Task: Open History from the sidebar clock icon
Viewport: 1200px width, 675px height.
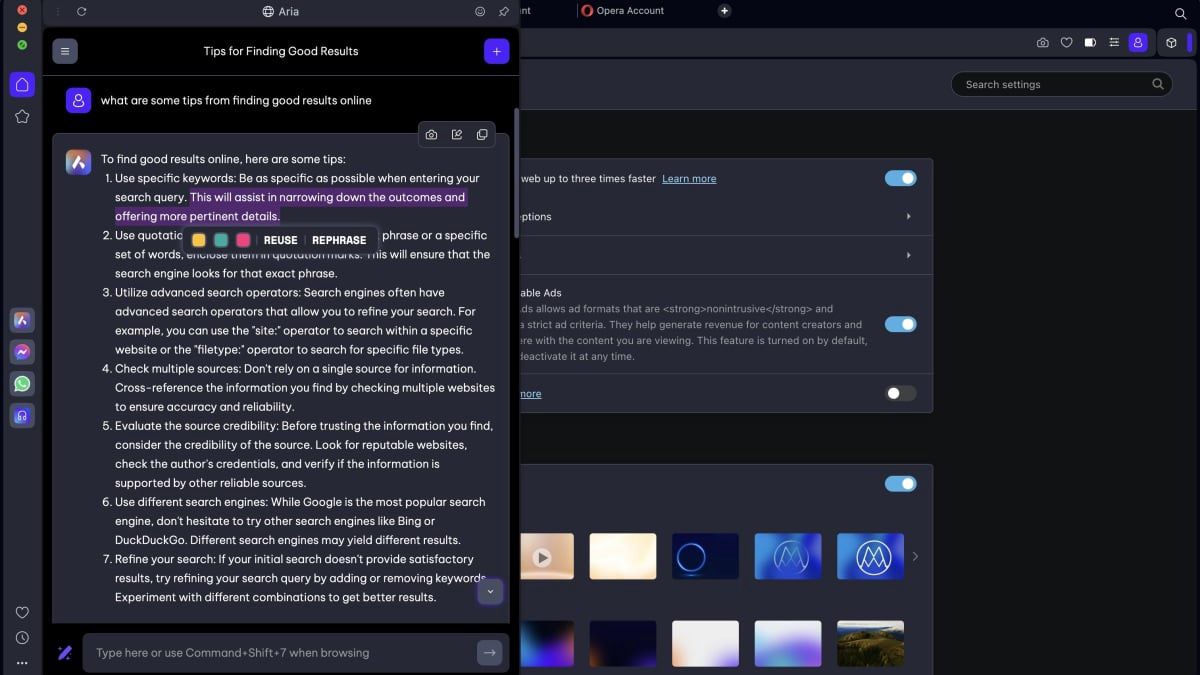Action: [x=22, y=638]
